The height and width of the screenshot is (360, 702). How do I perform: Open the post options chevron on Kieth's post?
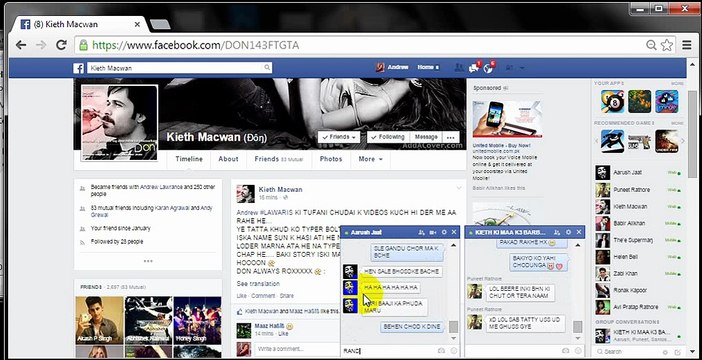[x=458, y=188]
